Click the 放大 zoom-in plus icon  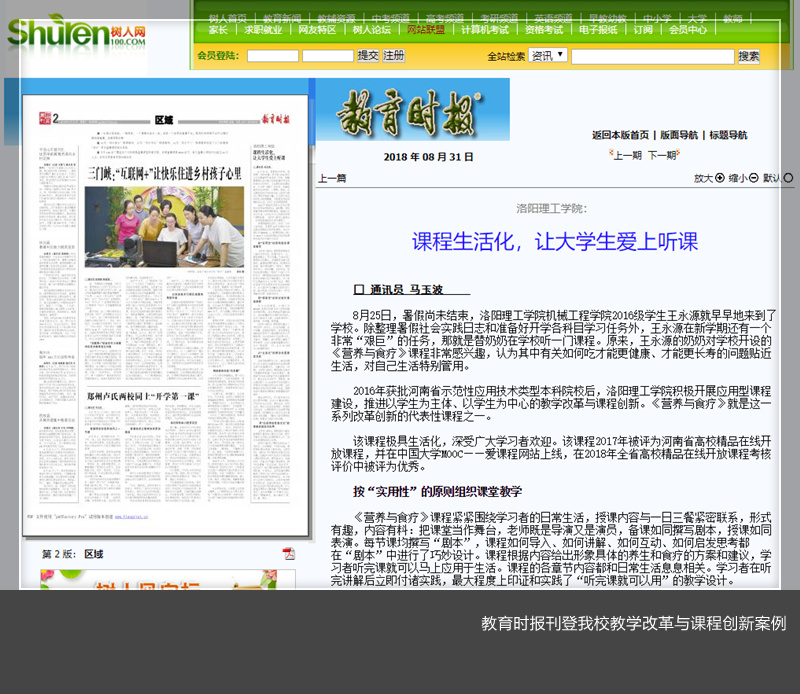point(720,178)
